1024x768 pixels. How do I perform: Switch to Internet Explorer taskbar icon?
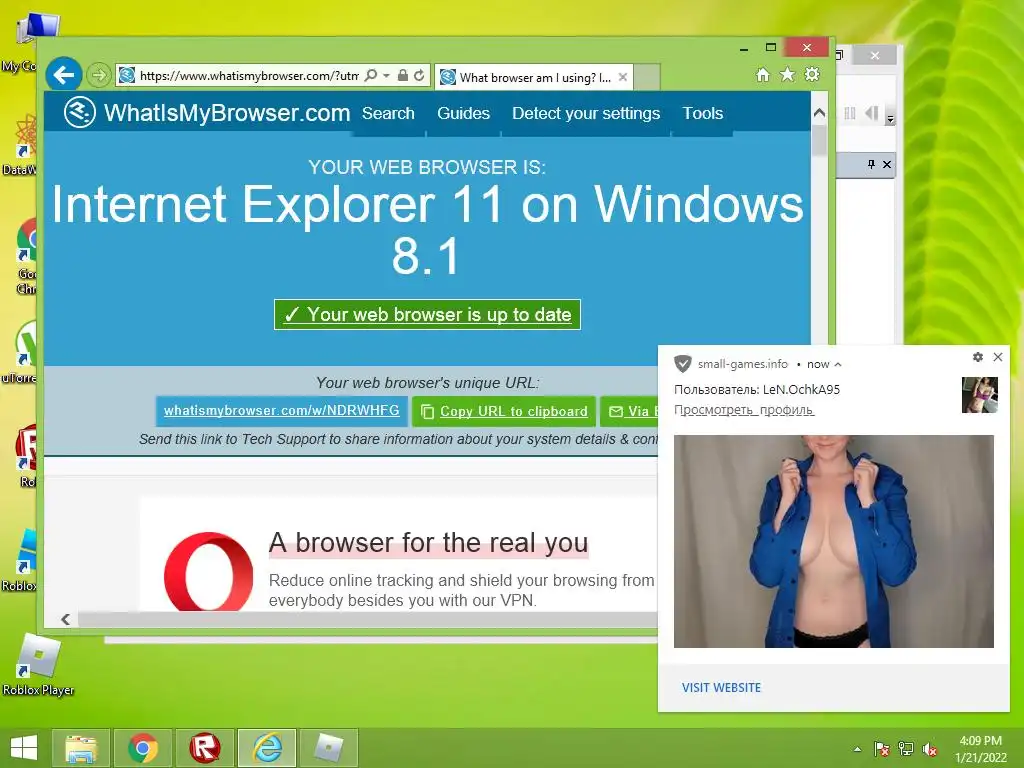click(x=267, y=748)
